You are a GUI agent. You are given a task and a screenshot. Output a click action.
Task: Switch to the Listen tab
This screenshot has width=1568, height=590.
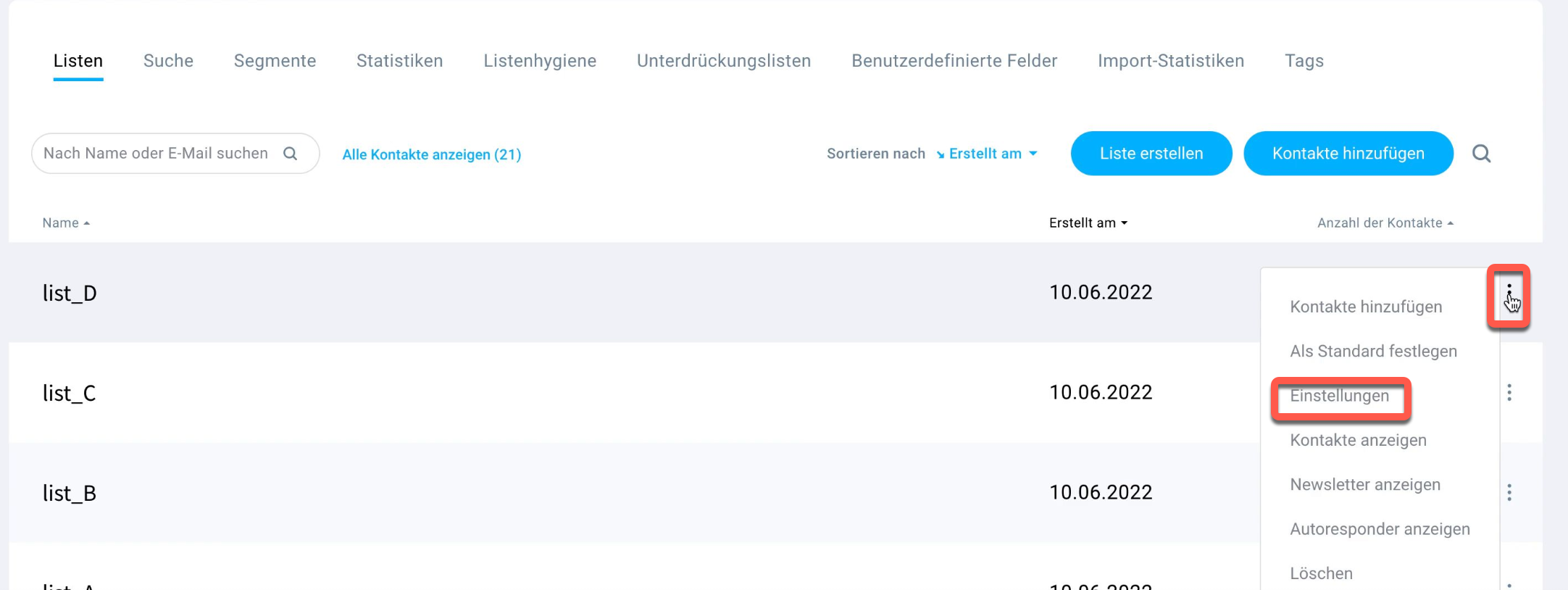click(78, 61)
